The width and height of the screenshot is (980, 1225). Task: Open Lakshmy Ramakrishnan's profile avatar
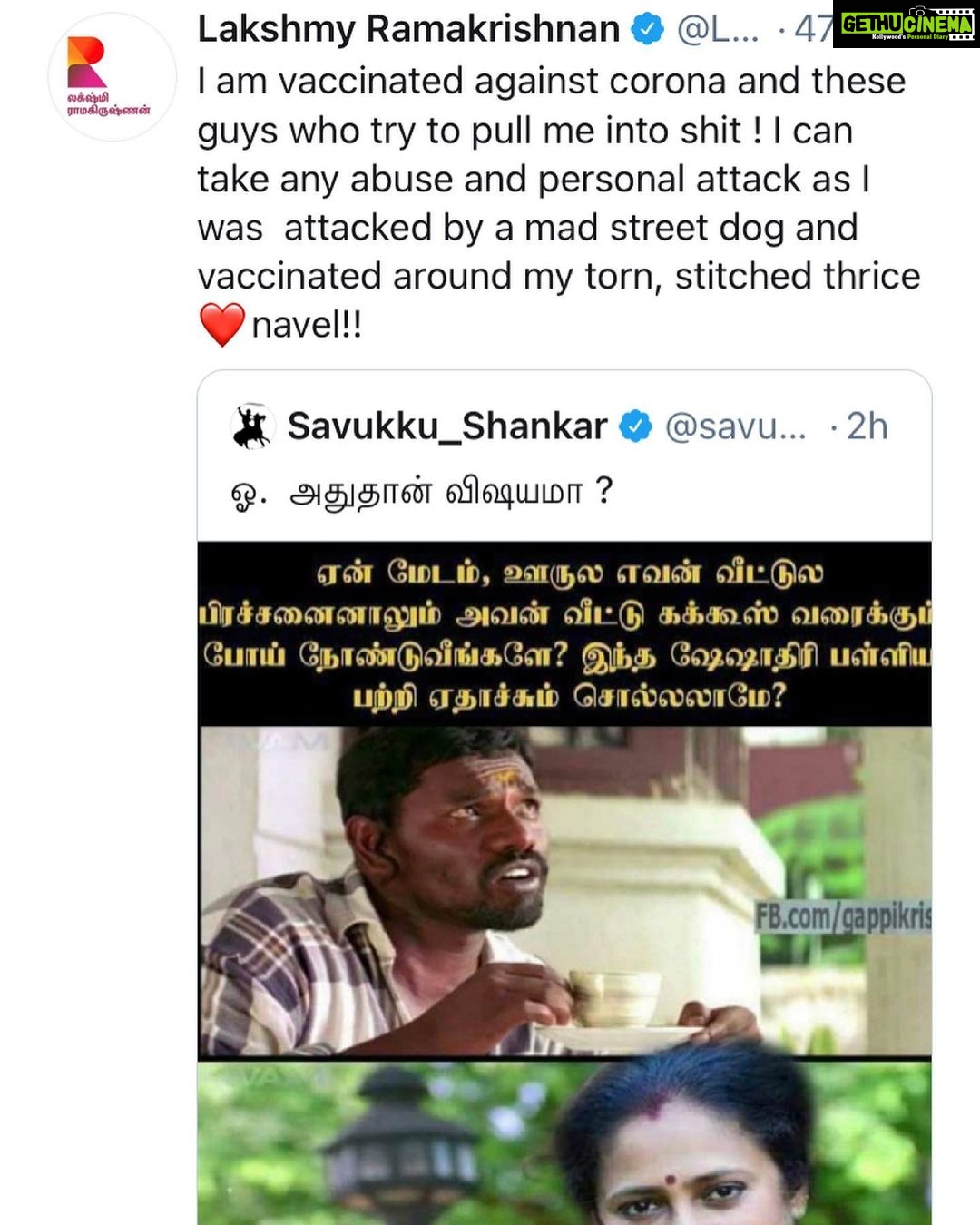[x=112, y=76]
